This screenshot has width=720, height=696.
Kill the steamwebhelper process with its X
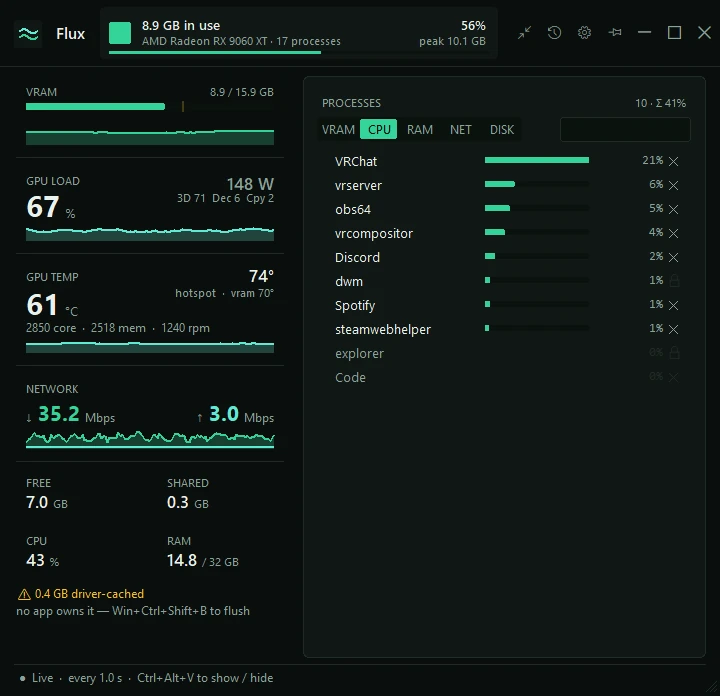[x=673, y=329]
